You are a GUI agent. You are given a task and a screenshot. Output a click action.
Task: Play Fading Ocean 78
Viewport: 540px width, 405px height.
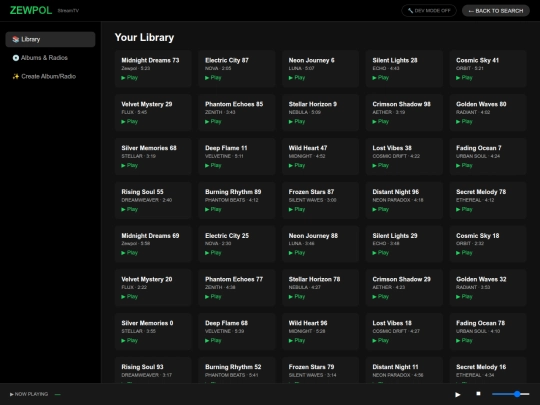pyautogui.click(x=464, y=341)
